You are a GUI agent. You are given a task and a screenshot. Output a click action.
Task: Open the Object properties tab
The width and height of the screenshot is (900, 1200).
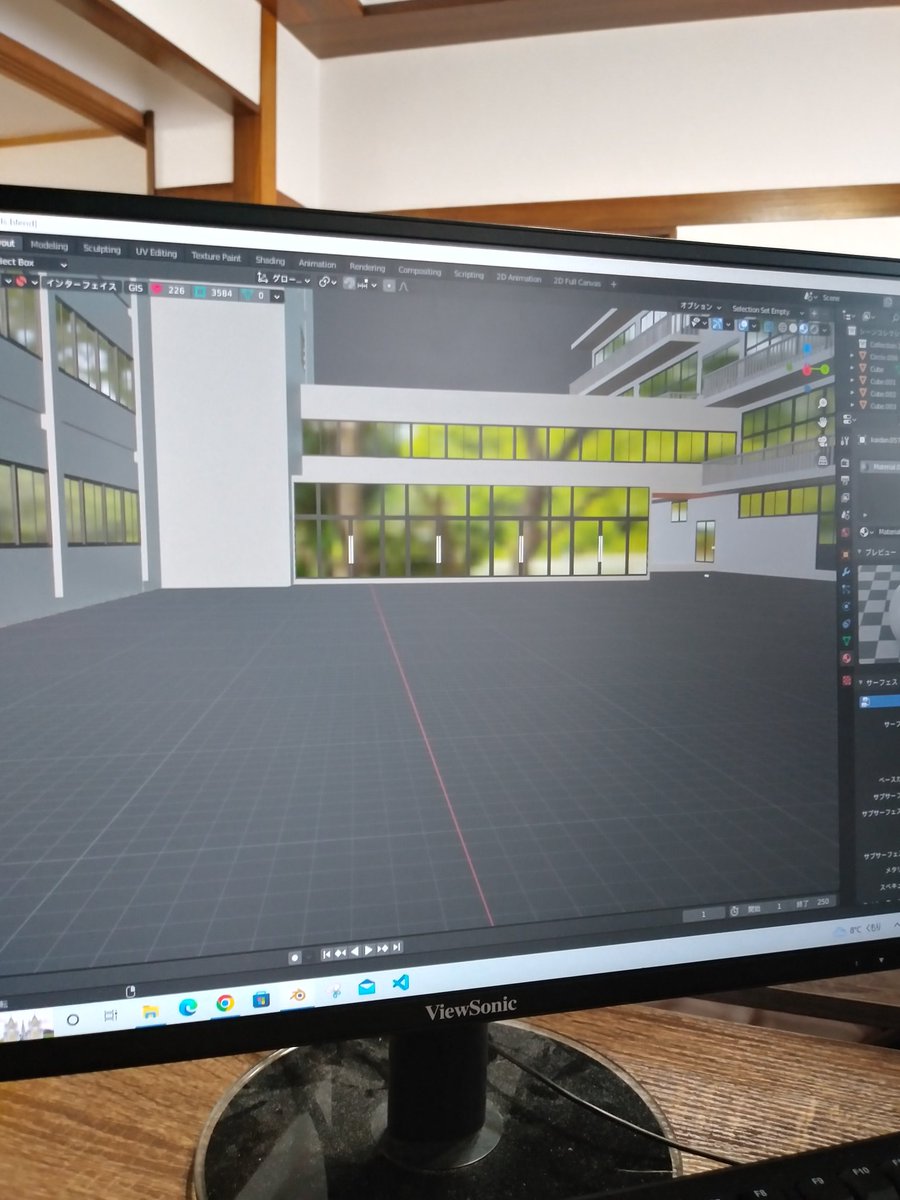[x=845, y=554]
